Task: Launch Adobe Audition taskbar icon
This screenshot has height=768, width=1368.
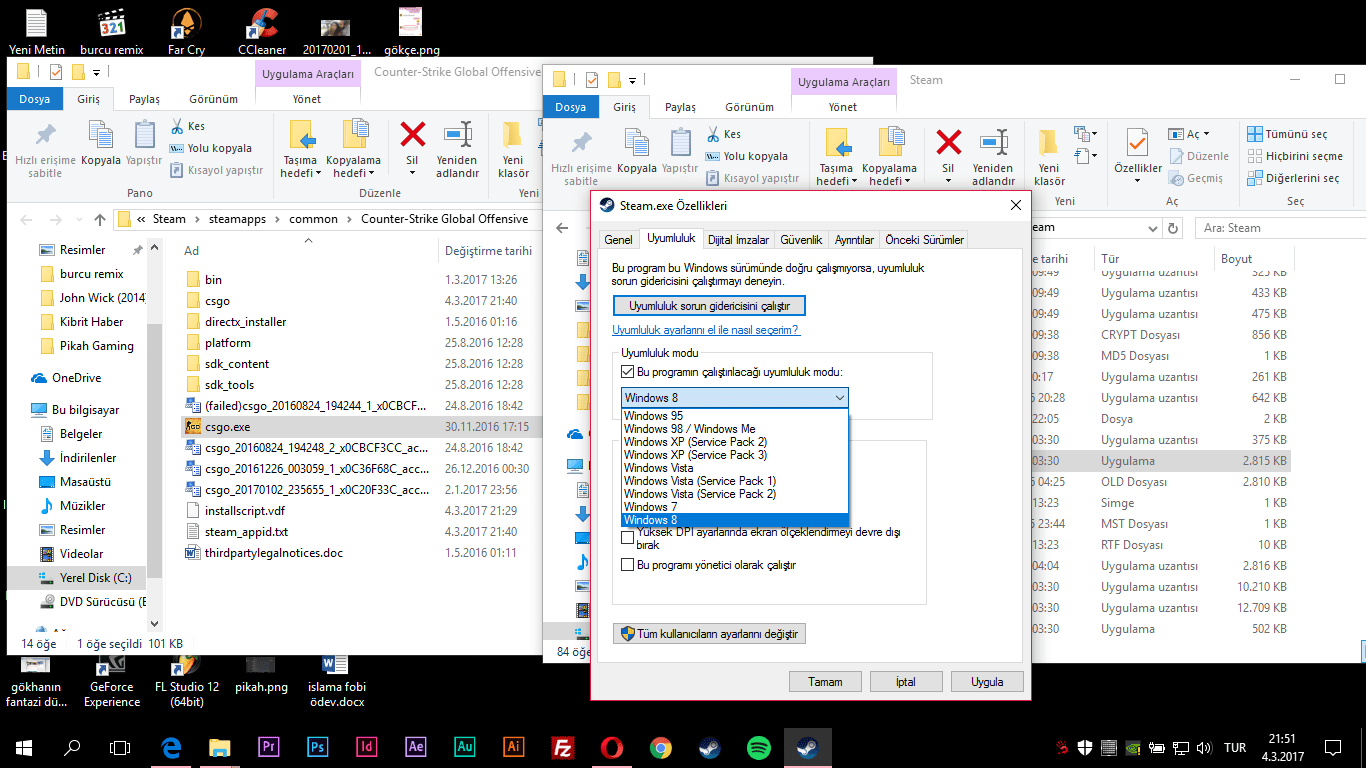Action: [x=465, y=747]
